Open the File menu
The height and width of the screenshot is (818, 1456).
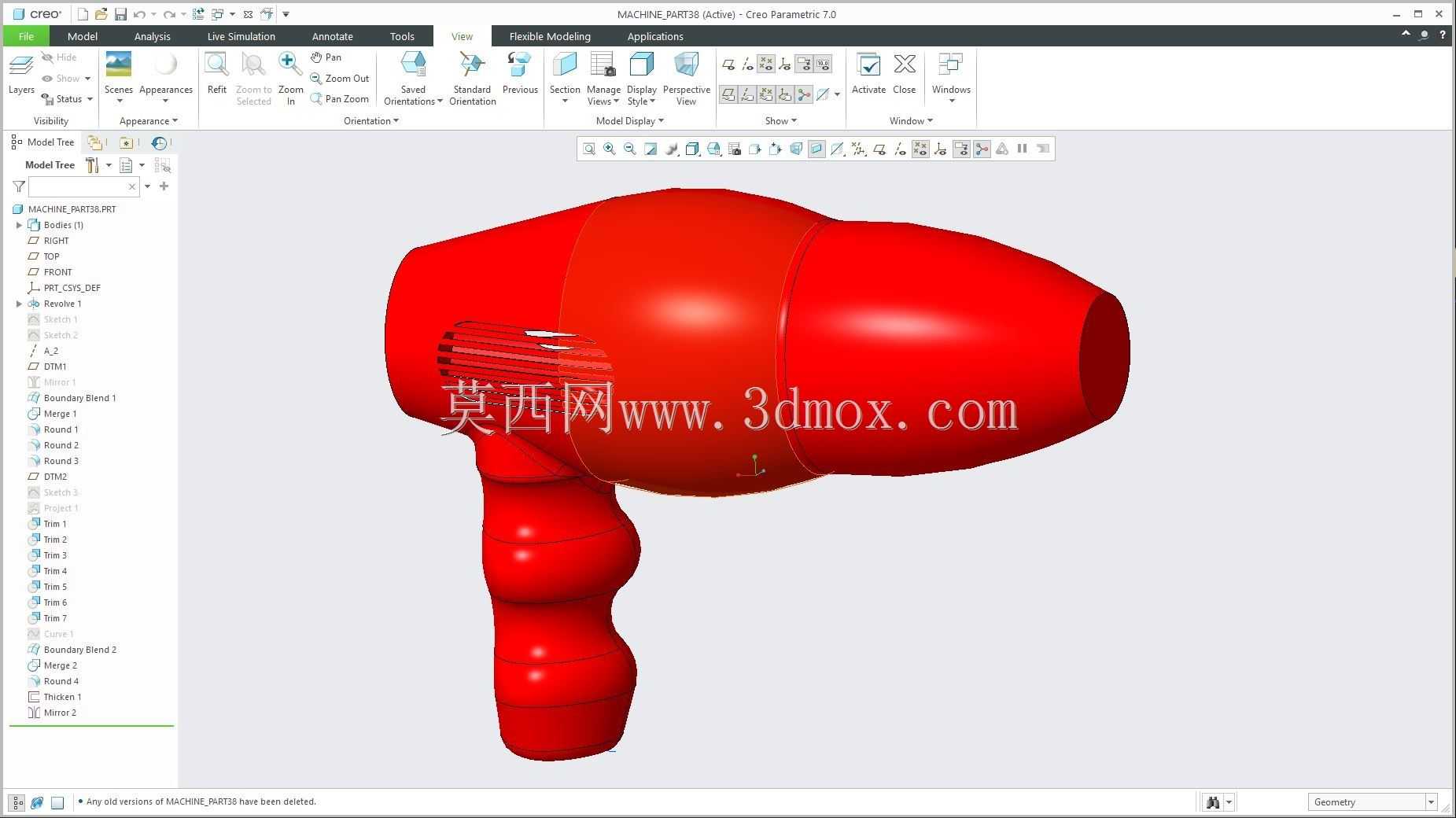(26, 36)
